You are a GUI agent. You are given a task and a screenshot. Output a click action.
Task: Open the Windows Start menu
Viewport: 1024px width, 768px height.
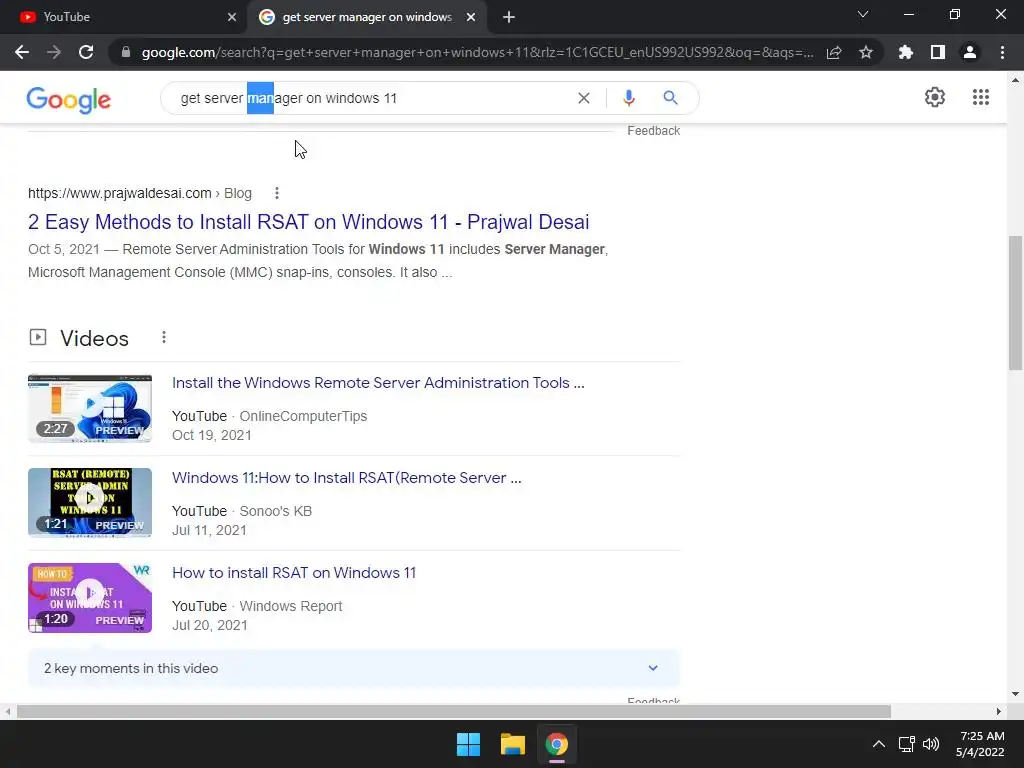tap(468, 744)
